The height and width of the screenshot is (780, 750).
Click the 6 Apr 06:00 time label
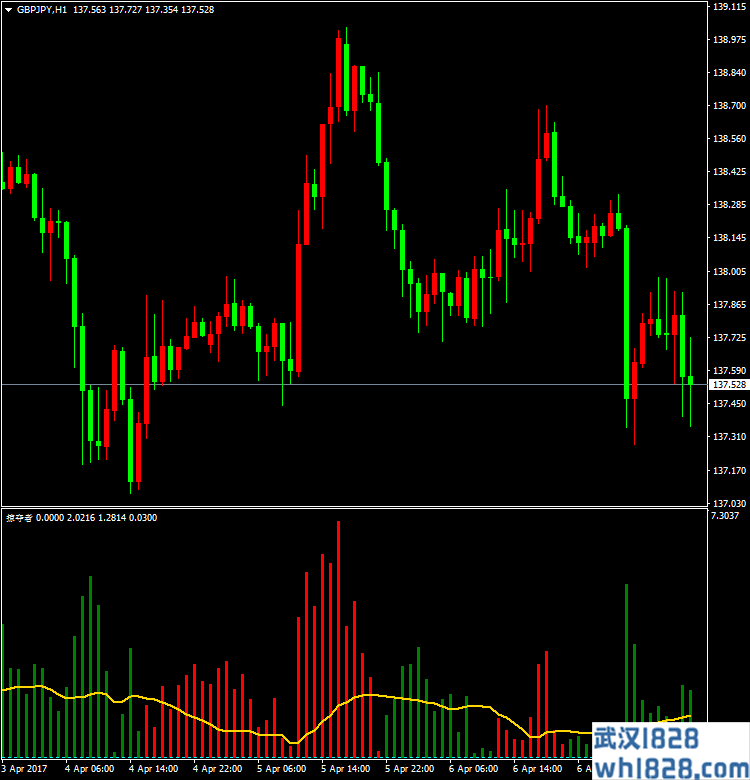click(473, 769)
